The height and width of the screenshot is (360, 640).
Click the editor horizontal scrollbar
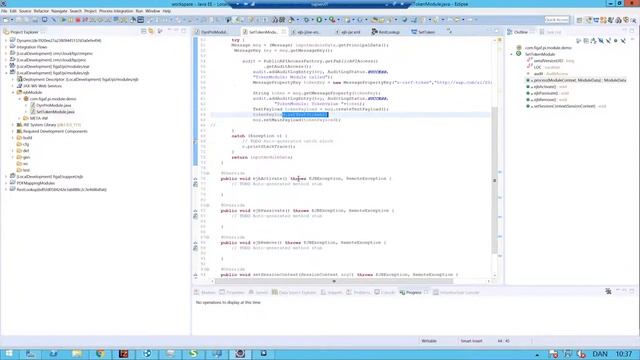[x=334, y=281]
